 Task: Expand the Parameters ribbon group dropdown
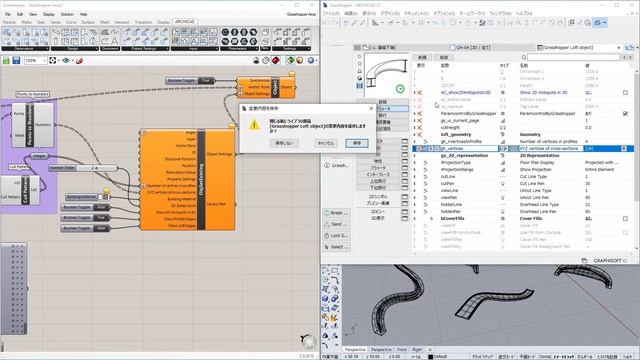click(256, 49)
